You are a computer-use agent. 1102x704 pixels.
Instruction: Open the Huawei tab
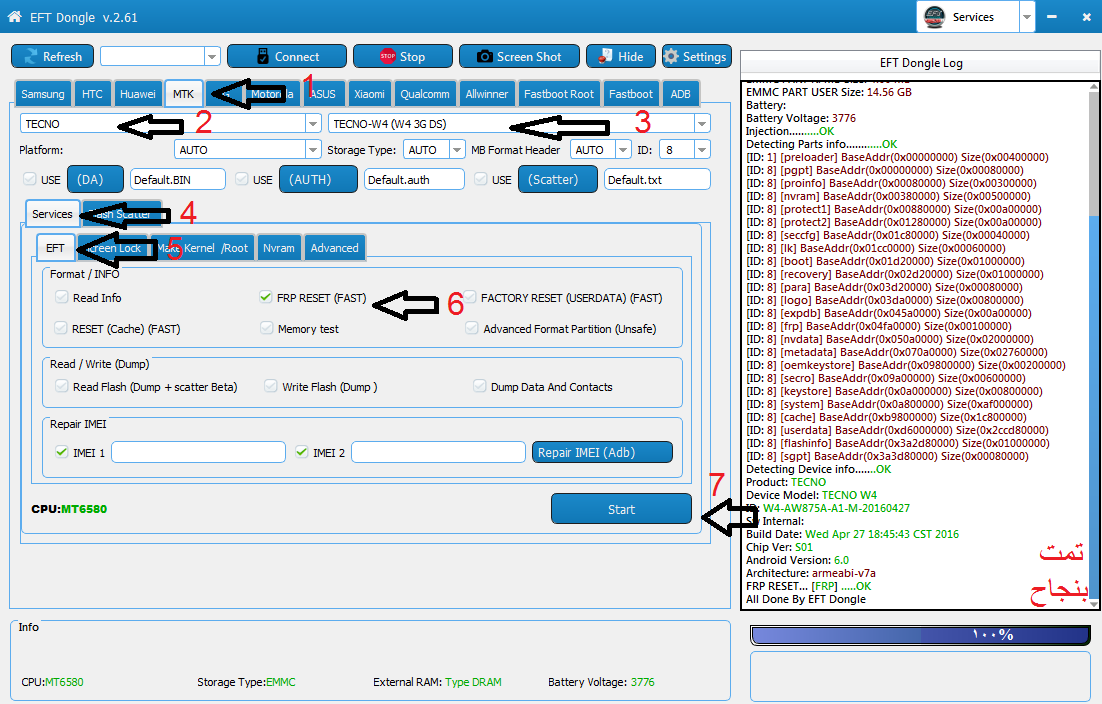(138, 93)
